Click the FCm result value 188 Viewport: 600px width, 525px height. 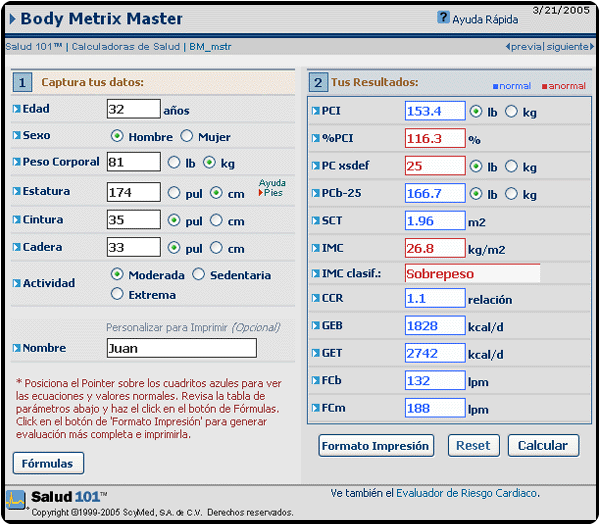tap(435, 408)
